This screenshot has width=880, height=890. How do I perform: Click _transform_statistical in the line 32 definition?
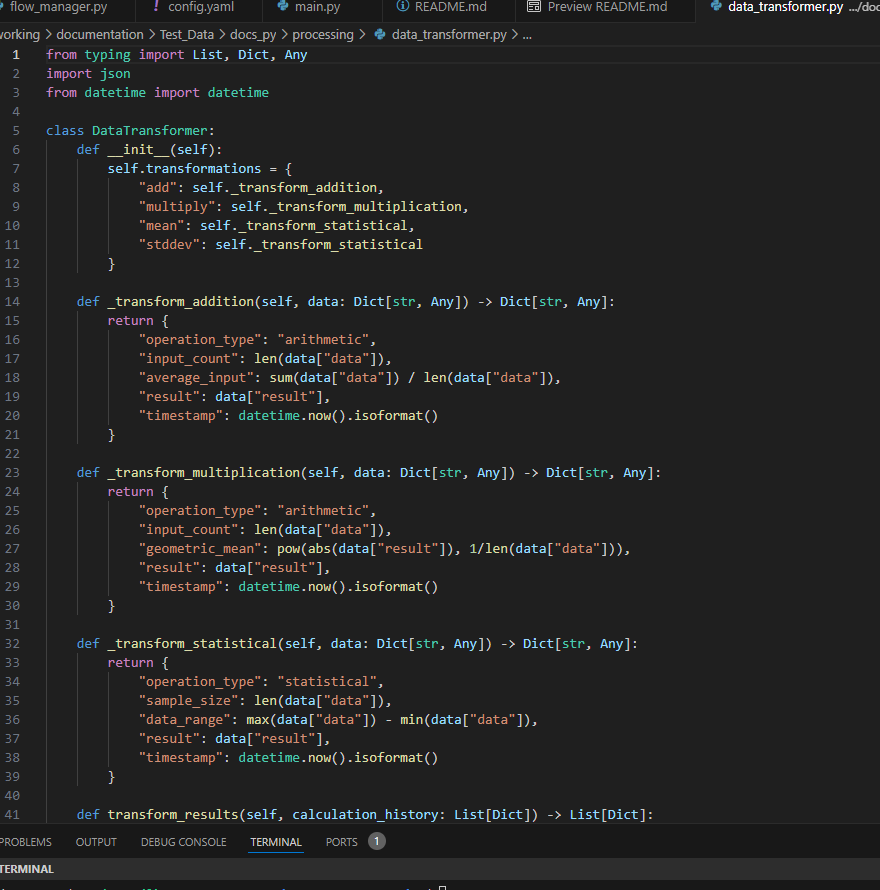[192, 643]
